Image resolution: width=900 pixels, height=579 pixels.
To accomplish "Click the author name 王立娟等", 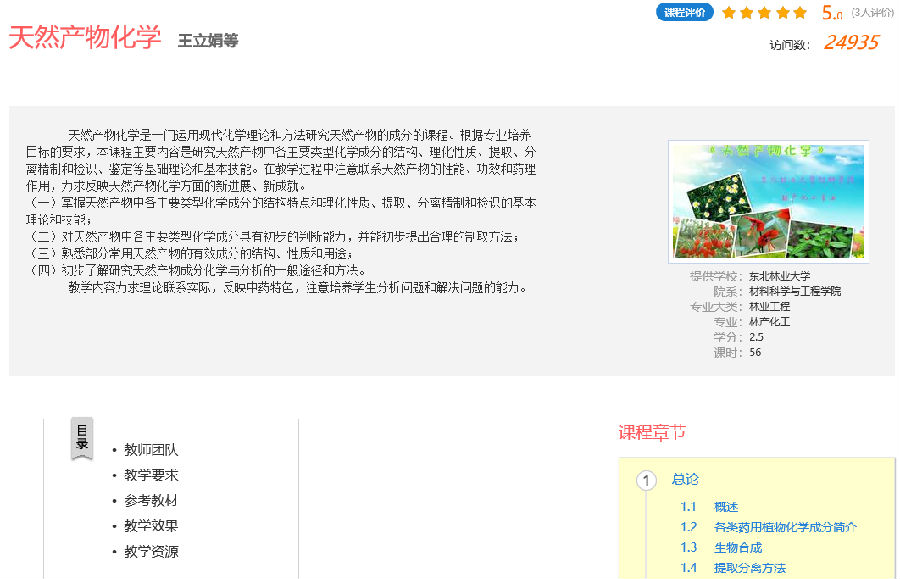I will coord(208,41).
